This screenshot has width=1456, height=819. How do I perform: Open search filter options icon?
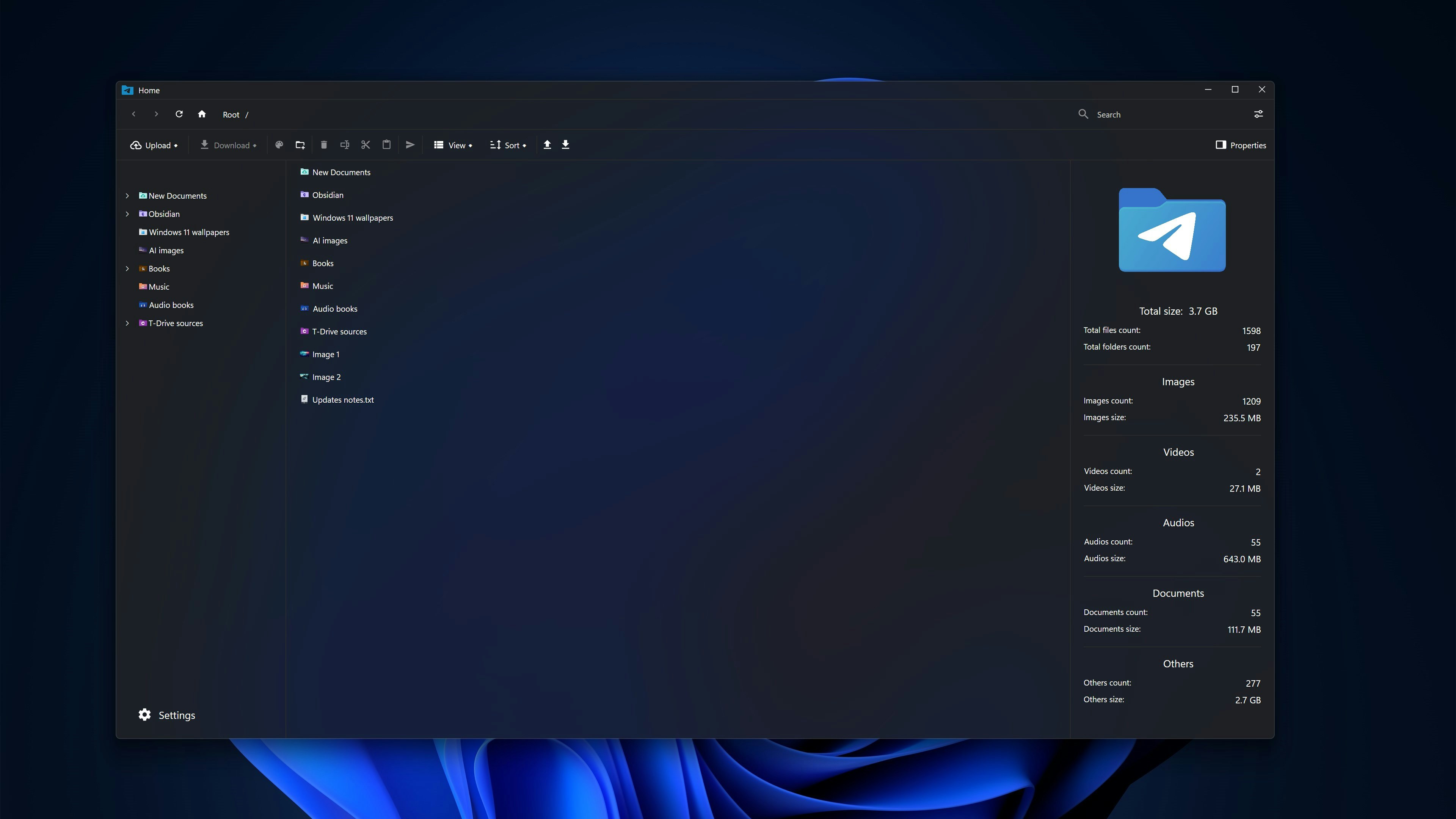pos(1258,114)
